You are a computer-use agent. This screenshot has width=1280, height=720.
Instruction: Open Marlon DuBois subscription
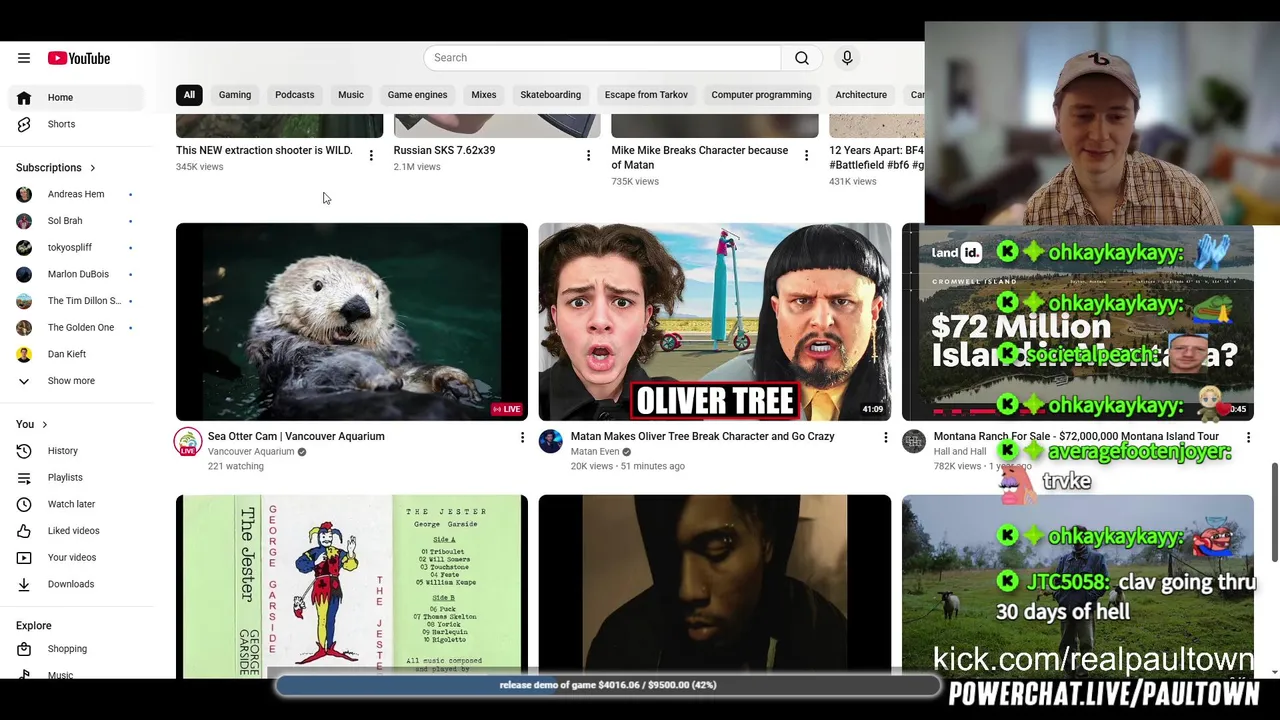click(77, 274)
